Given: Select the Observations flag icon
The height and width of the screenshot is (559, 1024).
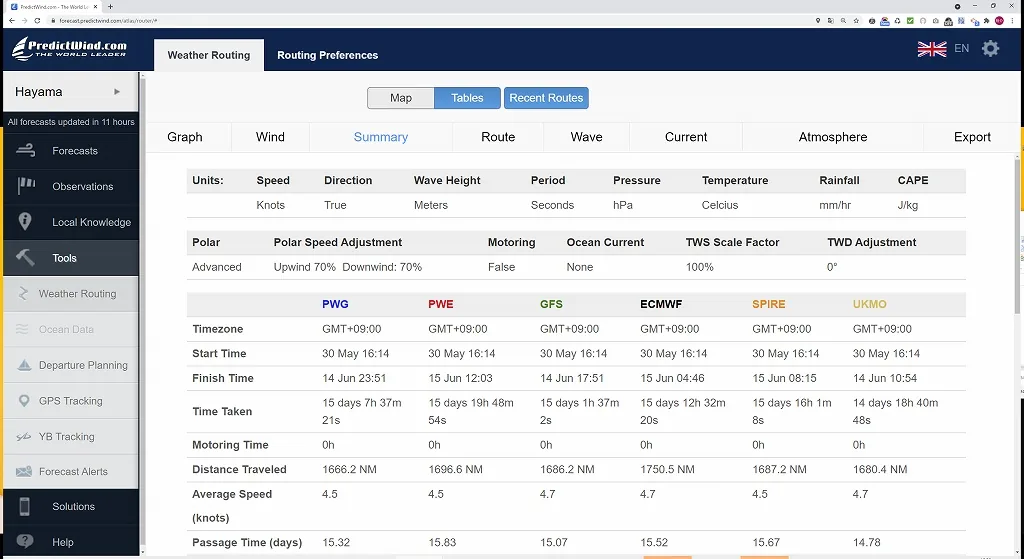Looking at the screenshot, I should 25,186.
